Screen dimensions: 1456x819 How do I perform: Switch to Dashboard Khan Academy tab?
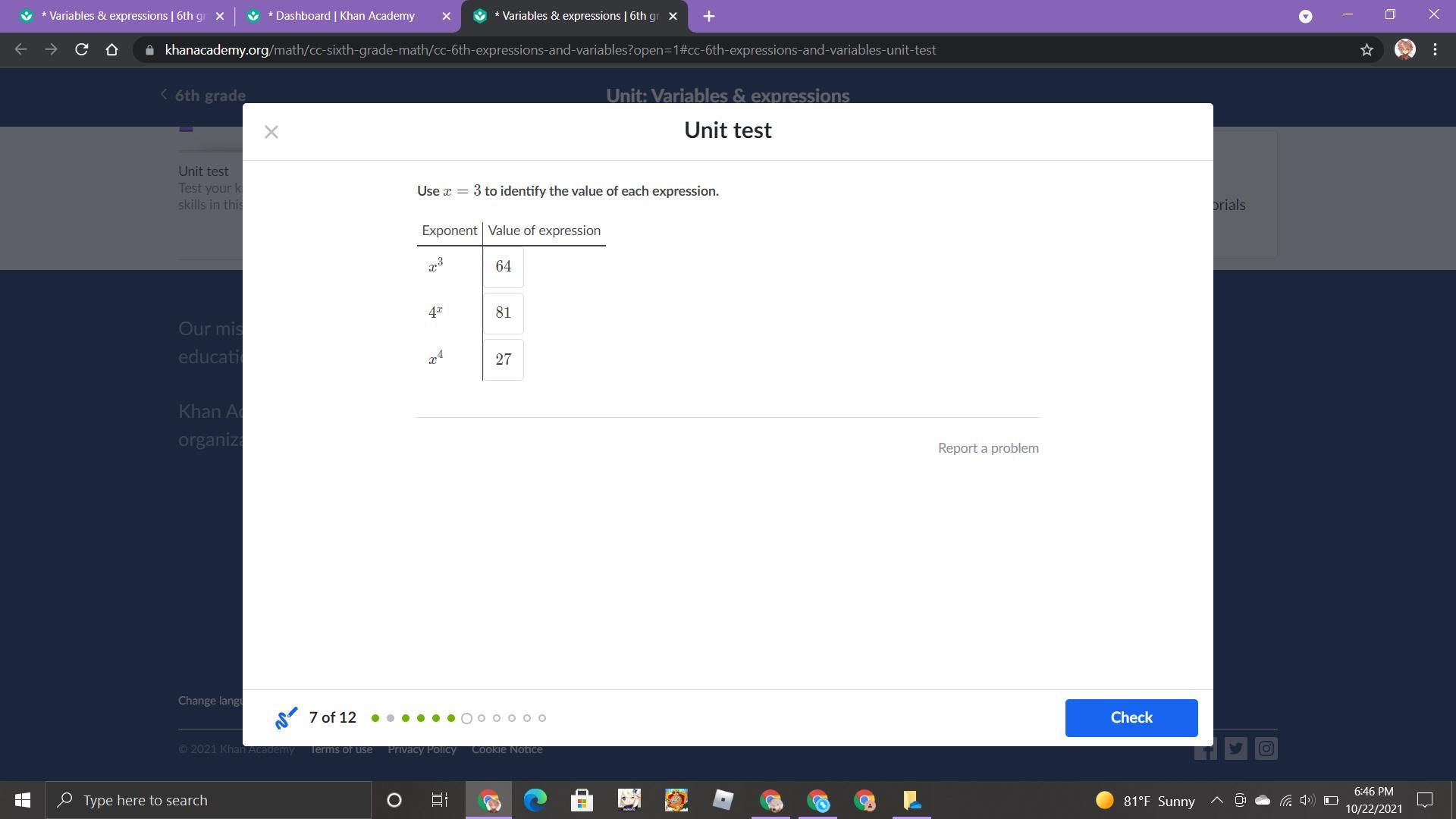coord(341,16)
